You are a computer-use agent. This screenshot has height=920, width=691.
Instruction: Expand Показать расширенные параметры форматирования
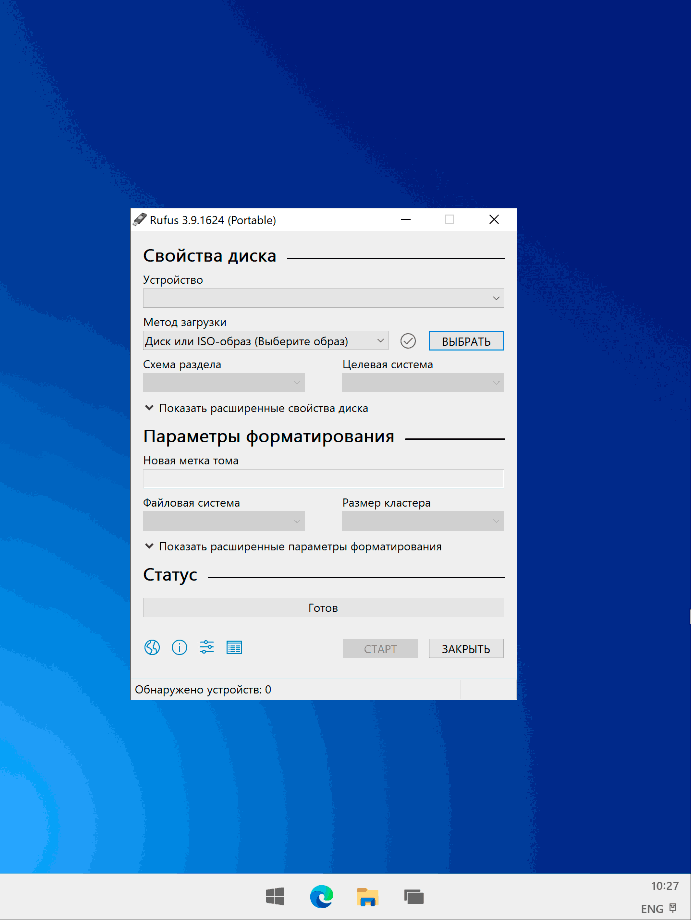[x=292, y=547]
